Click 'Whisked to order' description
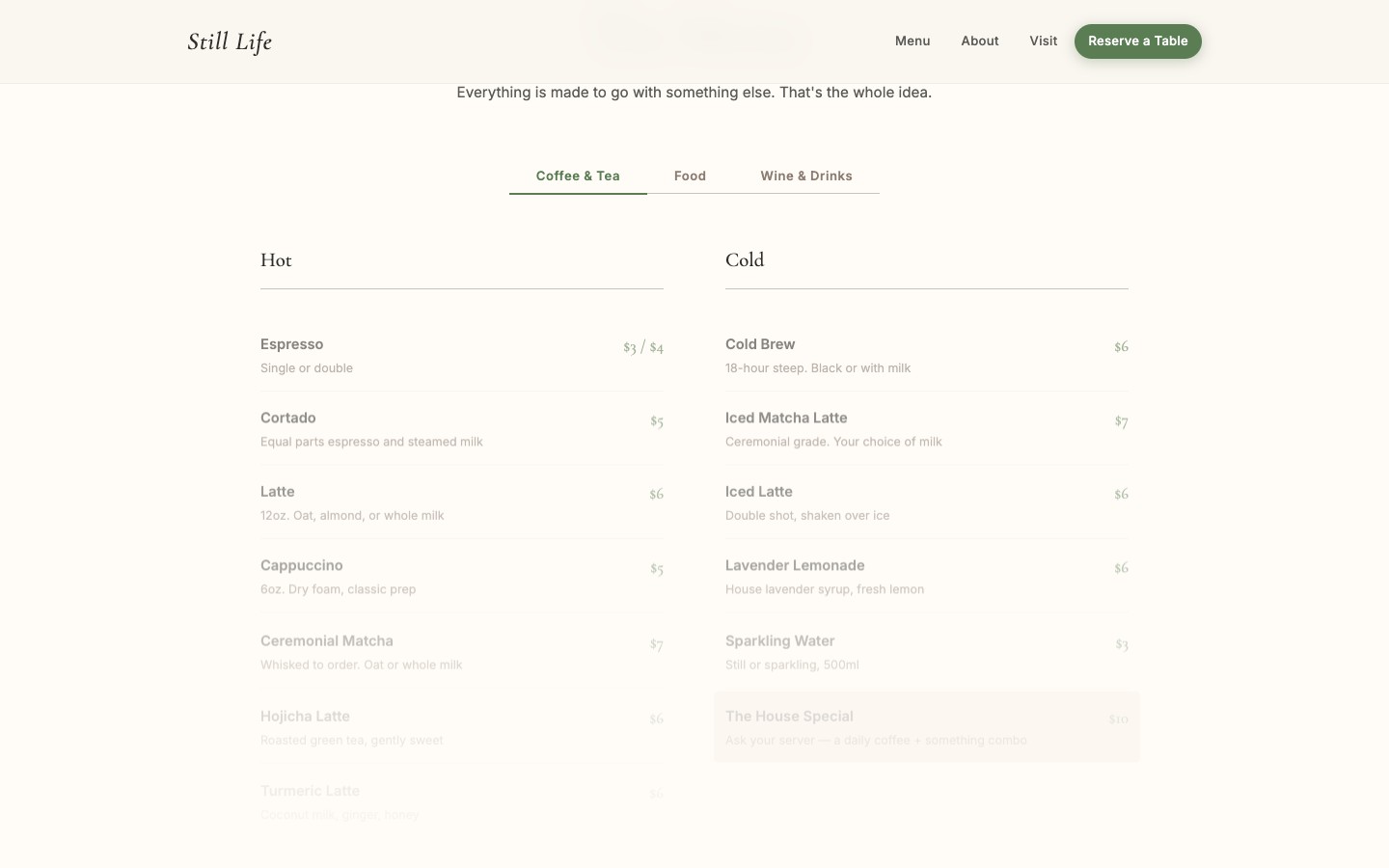 (362, 665)
